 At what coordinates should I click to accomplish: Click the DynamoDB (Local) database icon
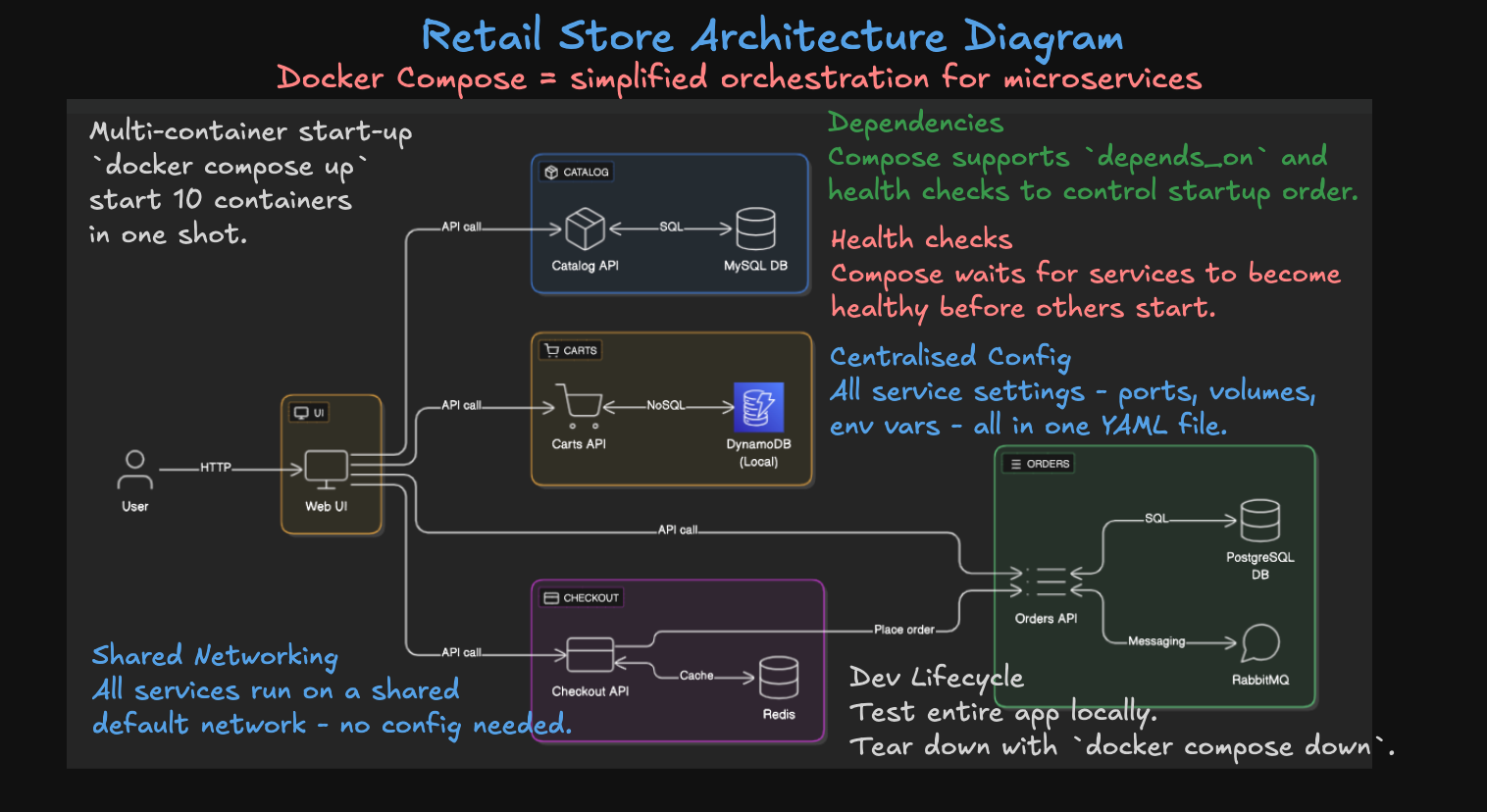tap(757, 405)
